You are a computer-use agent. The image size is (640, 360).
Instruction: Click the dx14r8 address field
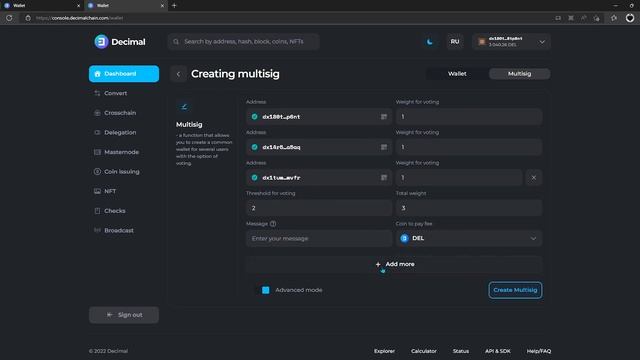319,147
